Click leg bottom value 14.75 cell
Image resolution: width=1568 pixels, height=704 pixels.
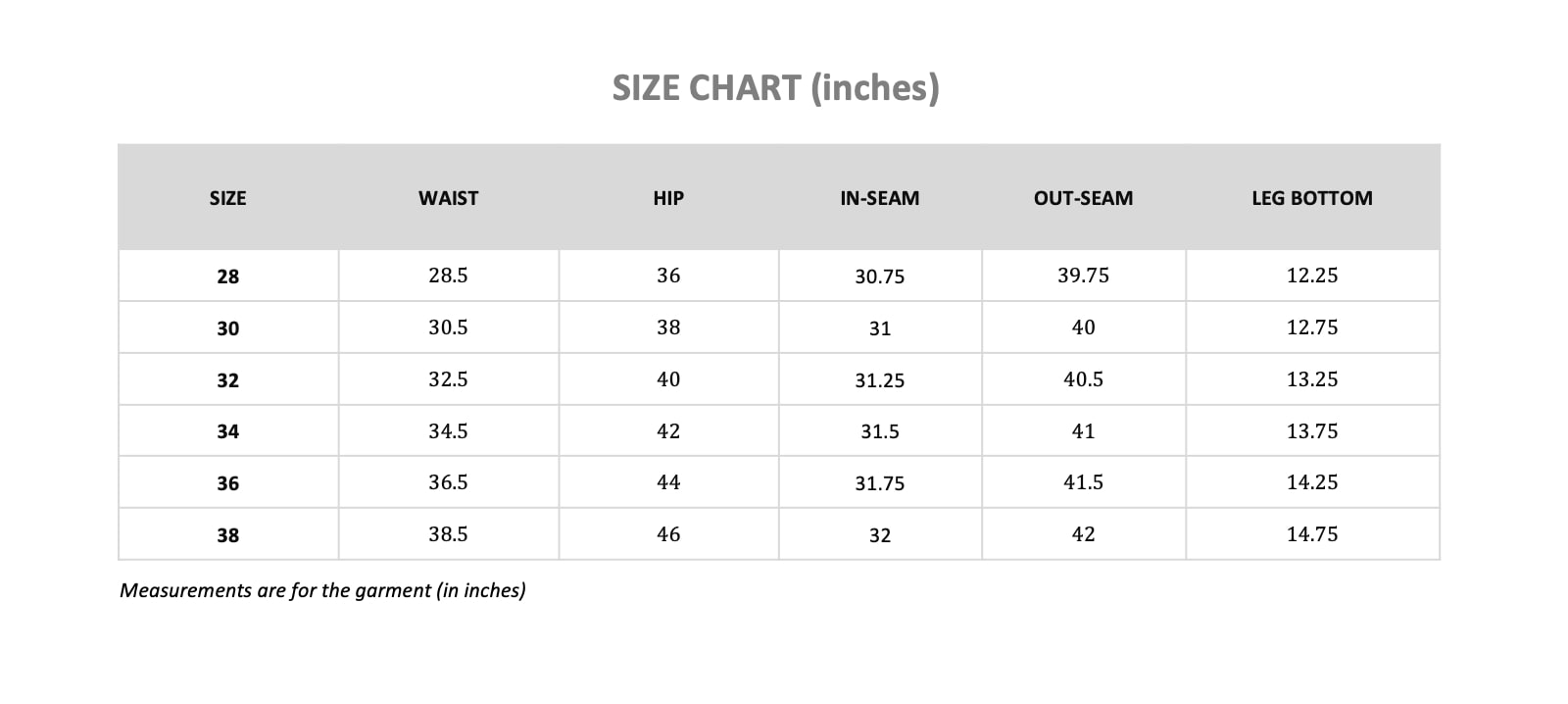(x=1311, y=534)
